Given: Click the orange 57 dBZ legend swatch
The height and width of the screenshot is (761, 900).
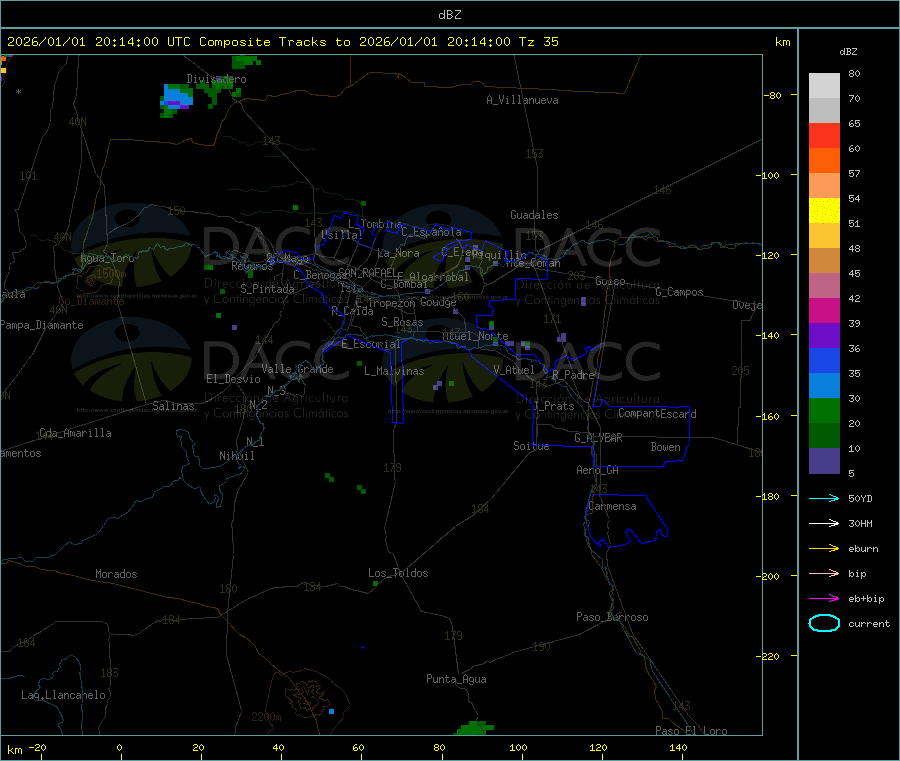Looking at the screenshot, I should pyautogui.click(x=824, y=160).
